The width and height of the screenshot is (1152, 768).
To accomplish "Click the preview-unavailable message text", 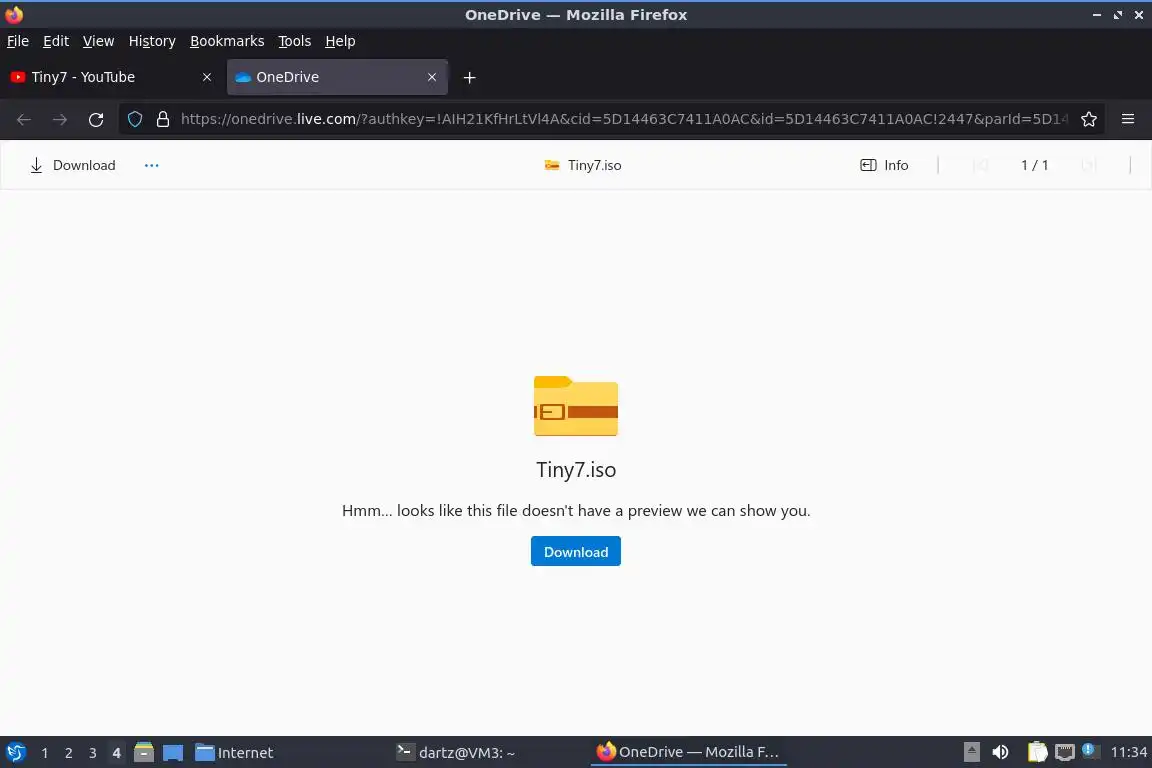I will 576,511.
